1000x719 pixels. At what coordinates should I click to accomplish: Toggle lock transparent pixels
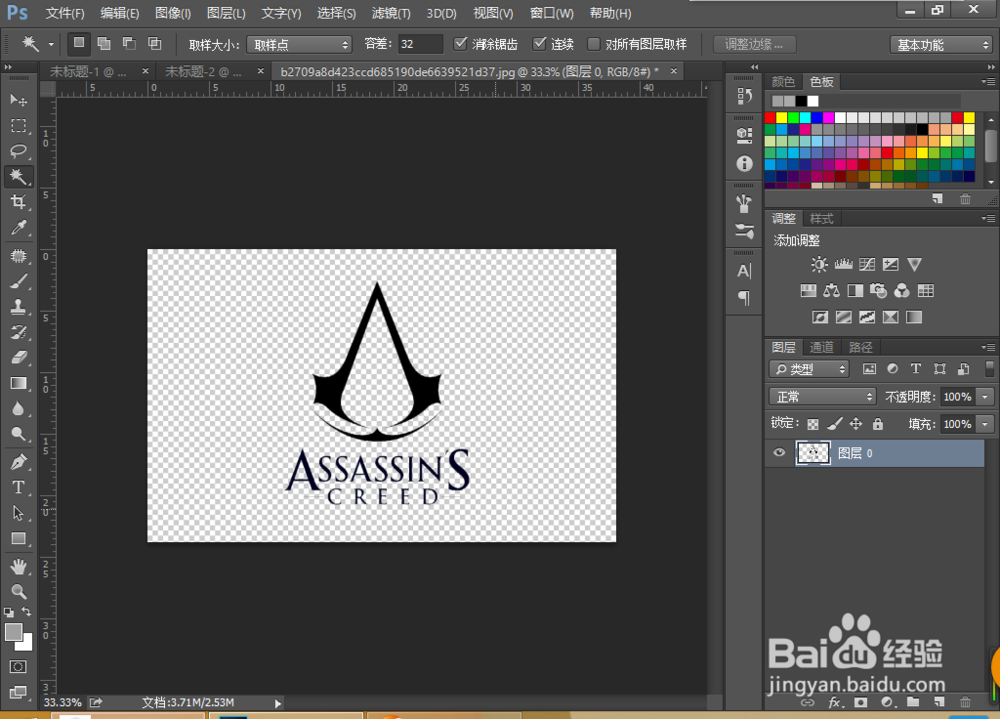click(812, 424)
